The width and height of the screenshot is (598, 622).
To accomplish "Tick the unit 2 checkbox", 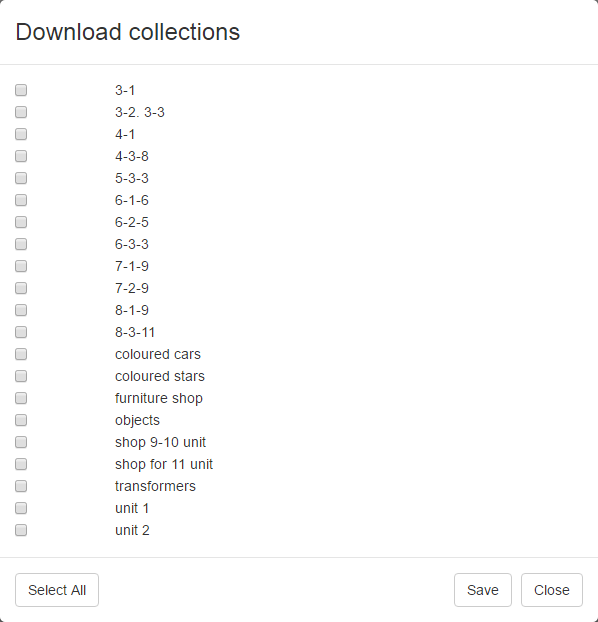I will click(x=21, y=530).
